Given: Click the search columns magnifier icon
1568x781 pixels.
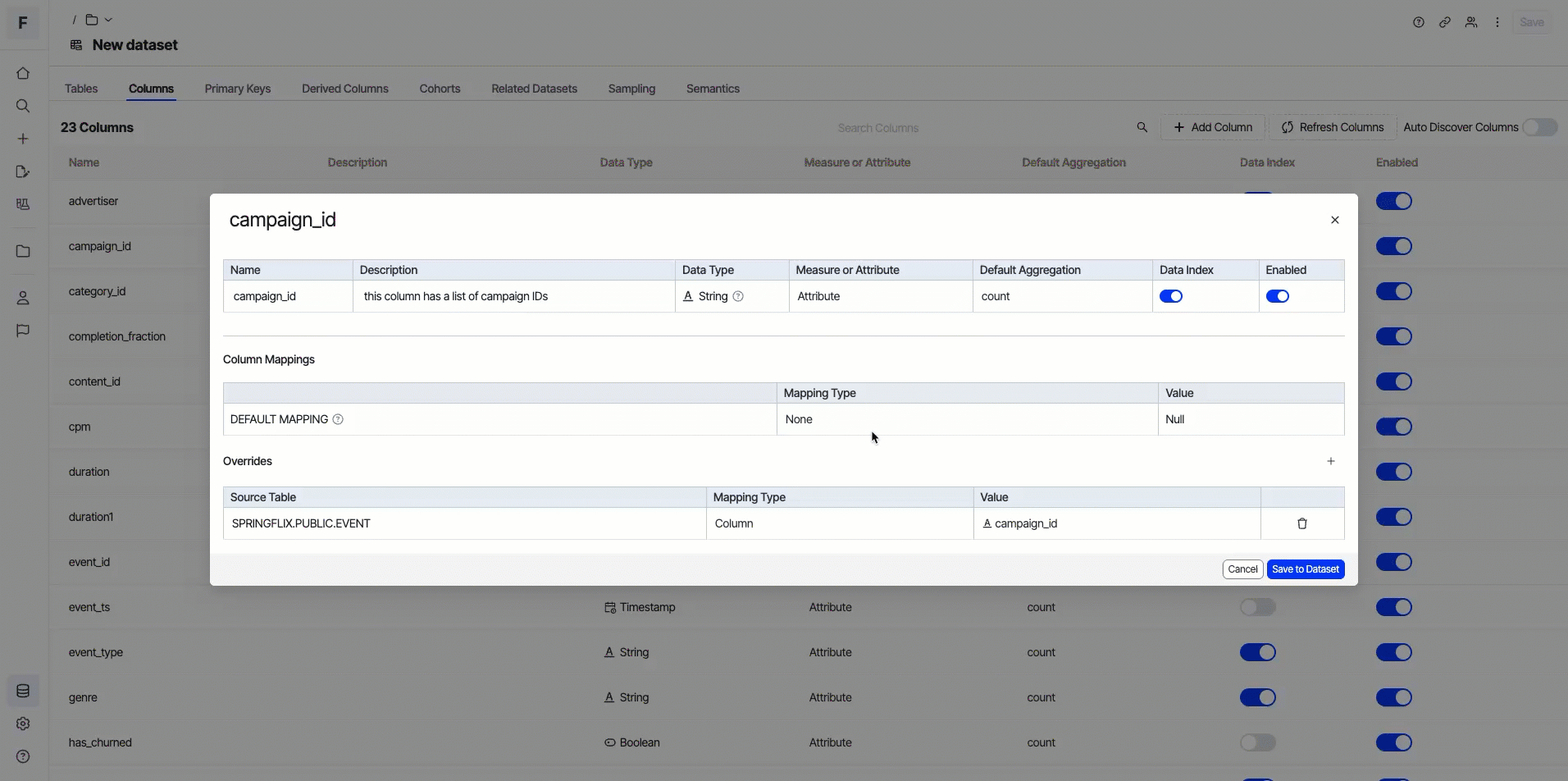Looking at the screenshot, I should [x=1142, y=127].
